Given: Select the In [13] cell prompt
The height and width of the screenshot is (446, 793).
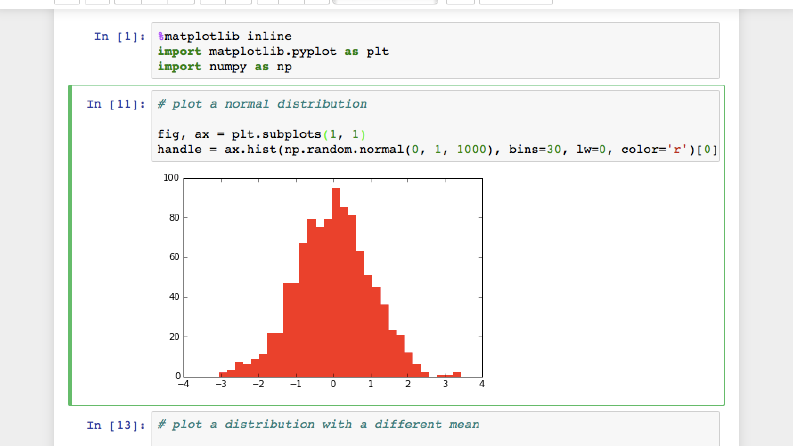Looking at the screenshot, I should pyautogui.click(x=116, y=425).
